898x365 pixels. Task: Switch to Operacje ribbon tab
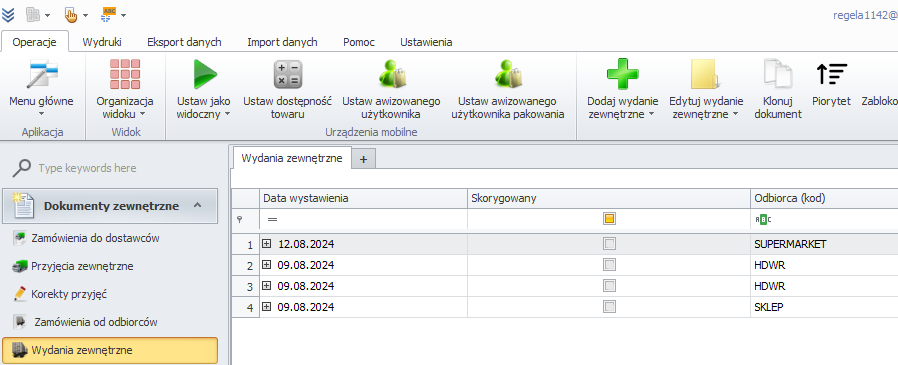(34, 42)
